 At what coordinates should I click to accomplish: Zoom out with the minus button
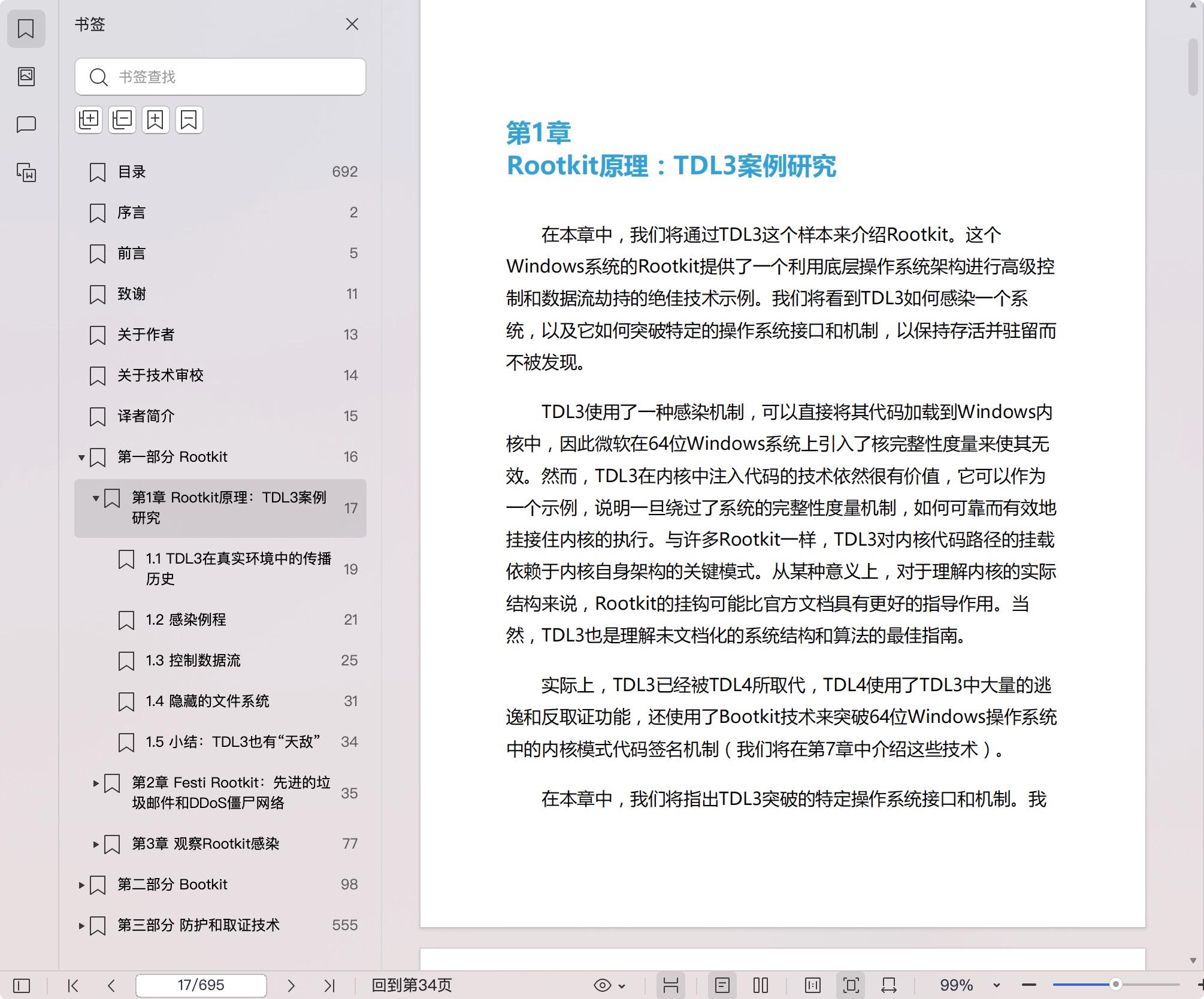[x=1029, y=985]
